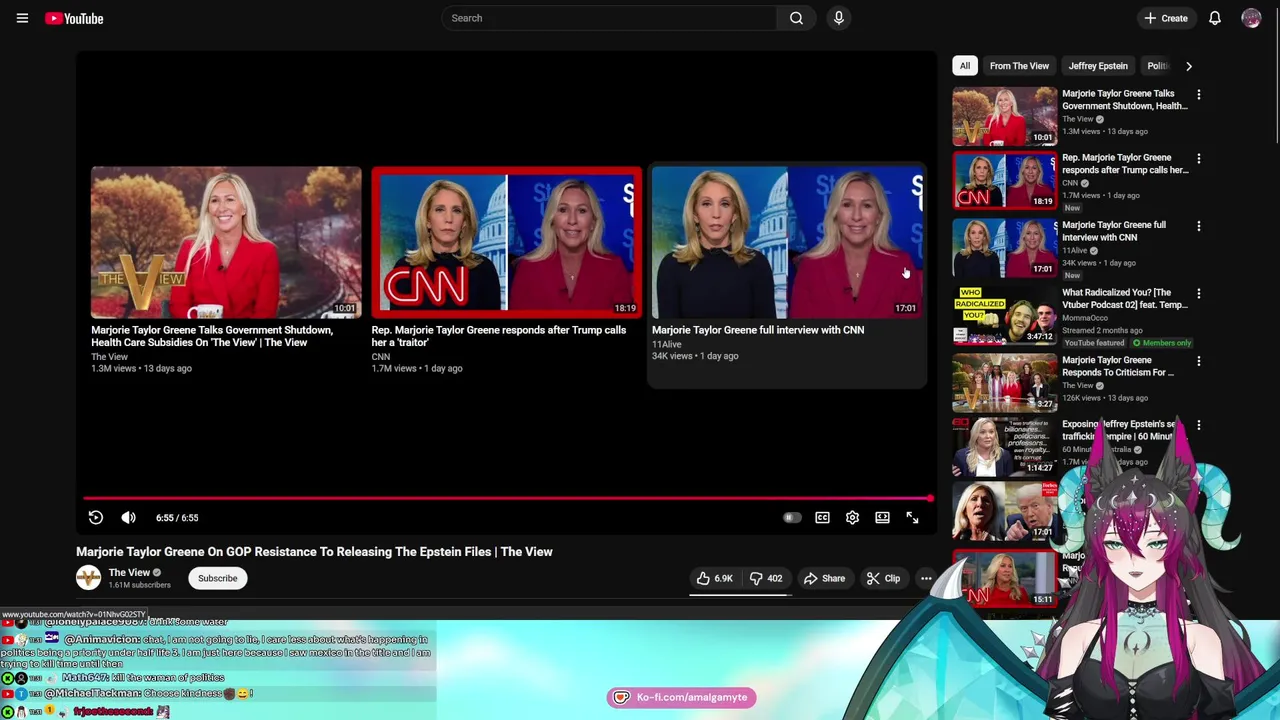Open end-screen The View shutdown video thumbnail
Screen dimensions: 1280x720
(x=226, y=242)
